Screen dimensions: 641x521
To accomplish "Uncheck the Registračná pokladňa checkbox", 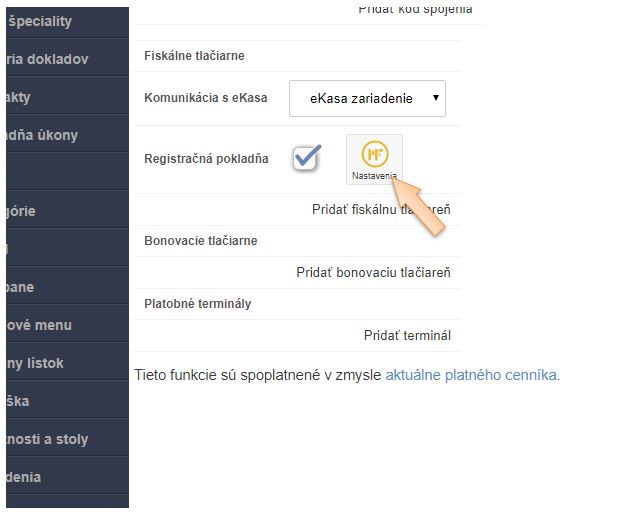I will (306, 158).
